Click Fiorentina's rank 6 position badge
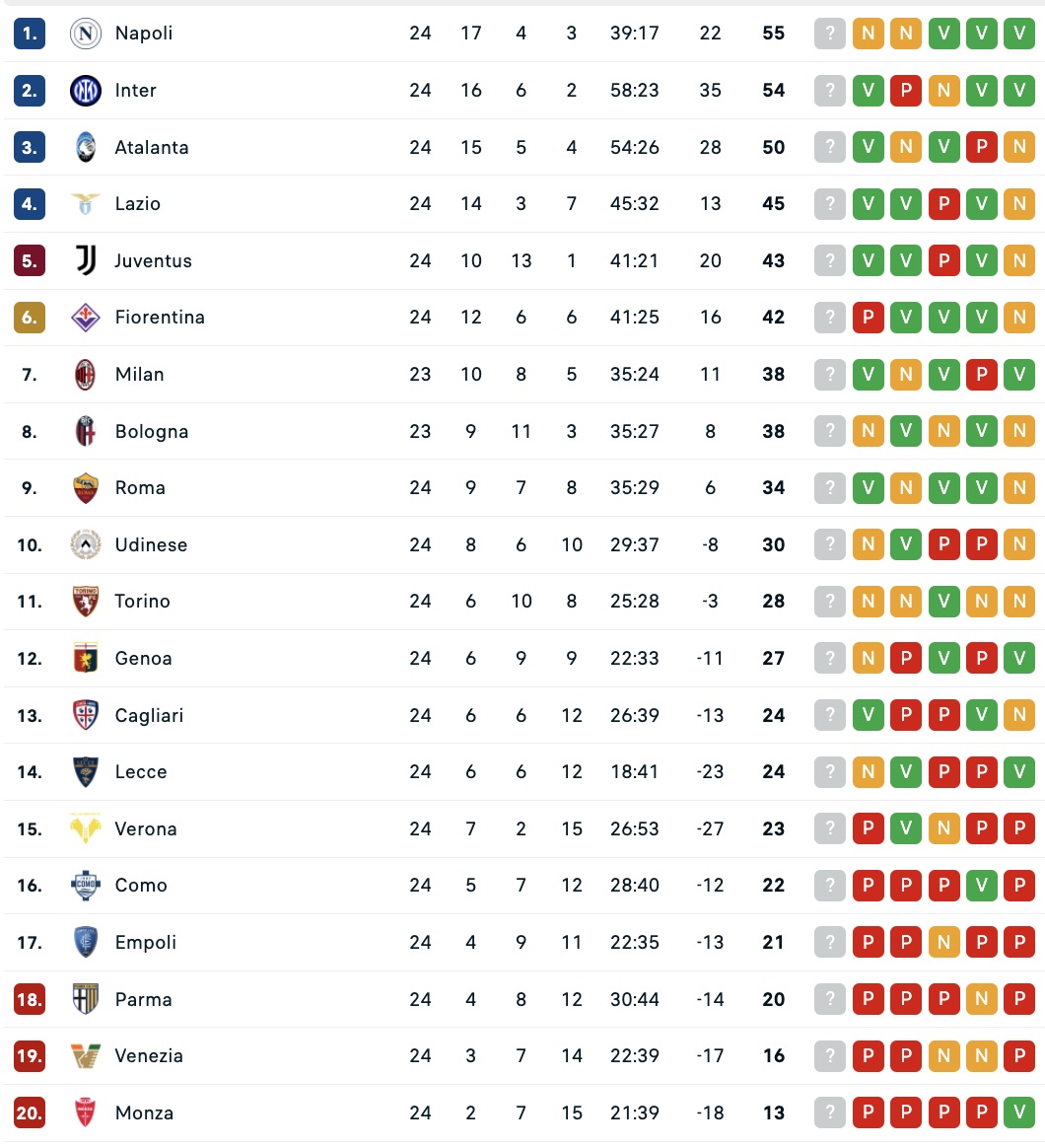This screenshot has height=1148, width=1045. pyautogui.click(x=30, y=318)
